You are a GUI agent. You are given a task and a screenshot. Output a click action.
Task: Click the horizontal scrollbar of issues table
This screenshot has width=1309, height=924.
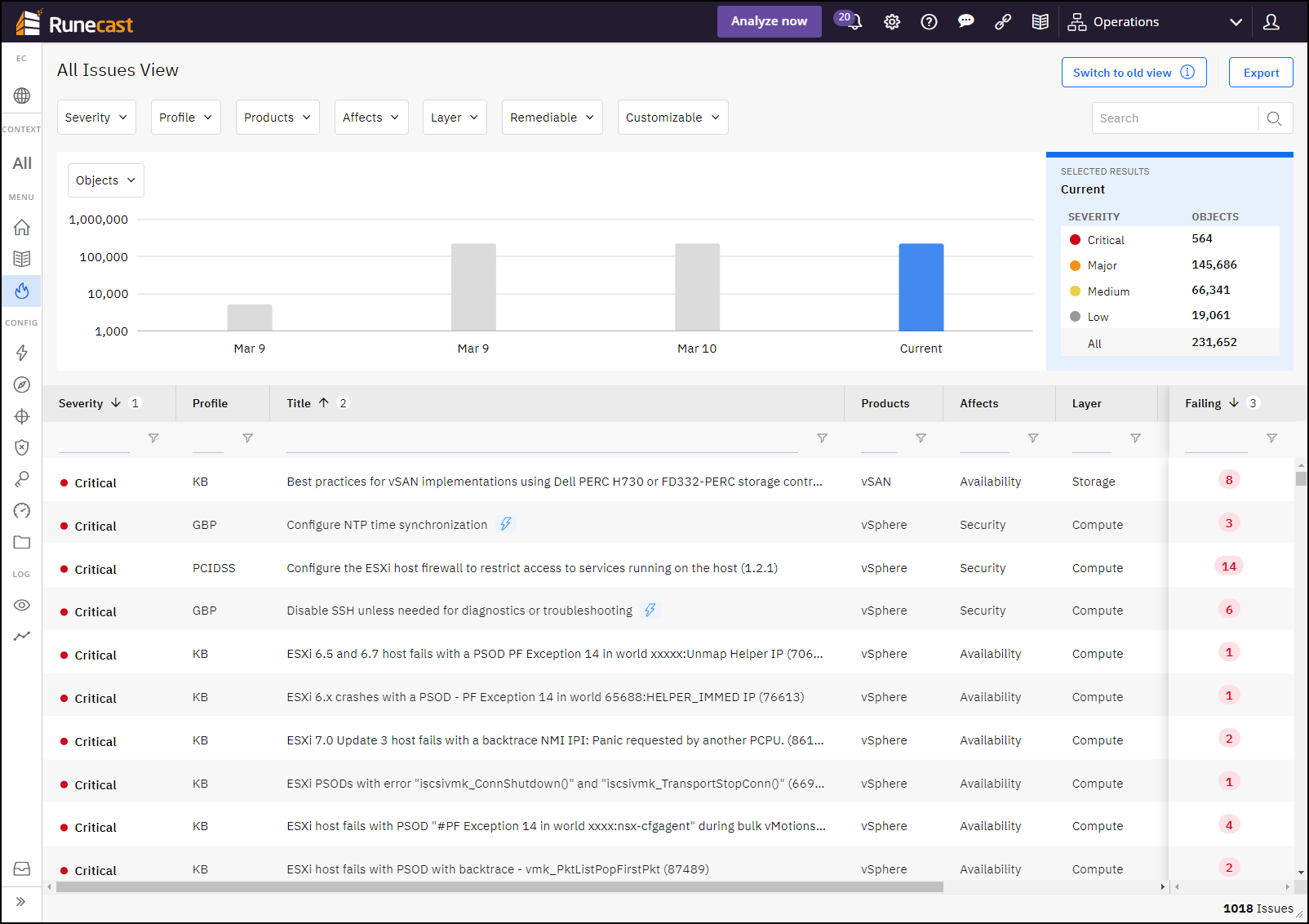tap(499, 886)
